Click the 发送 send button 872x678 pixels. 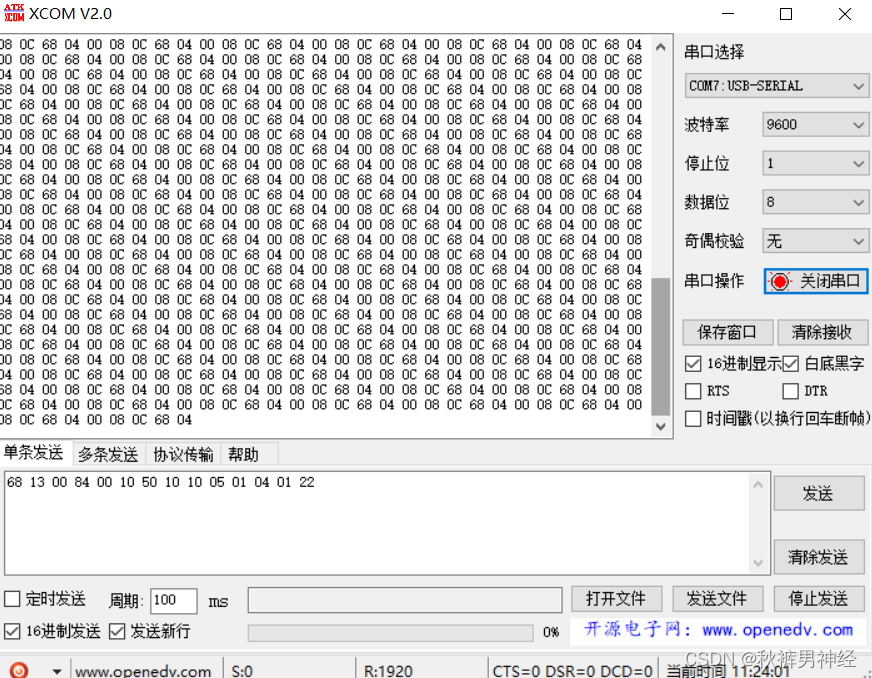click(x=818, y=492)
